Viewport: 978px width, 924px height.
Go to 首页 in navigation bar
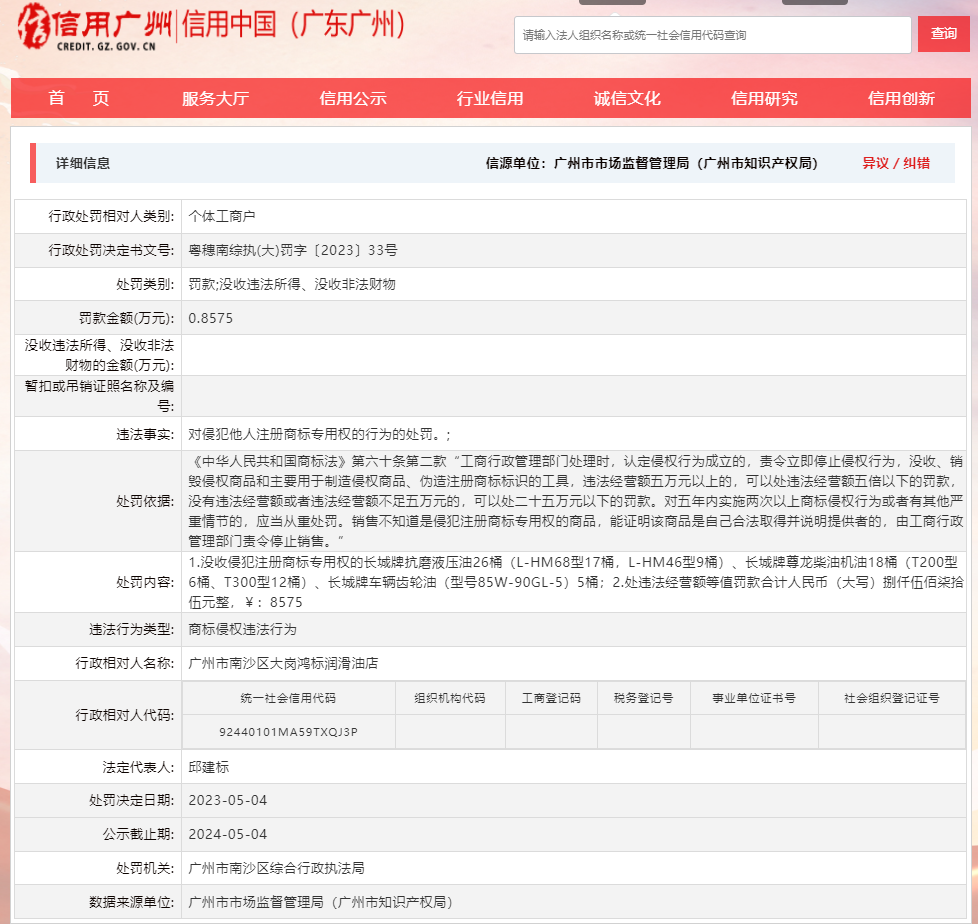pyautogui.click(x=79, y=98)
